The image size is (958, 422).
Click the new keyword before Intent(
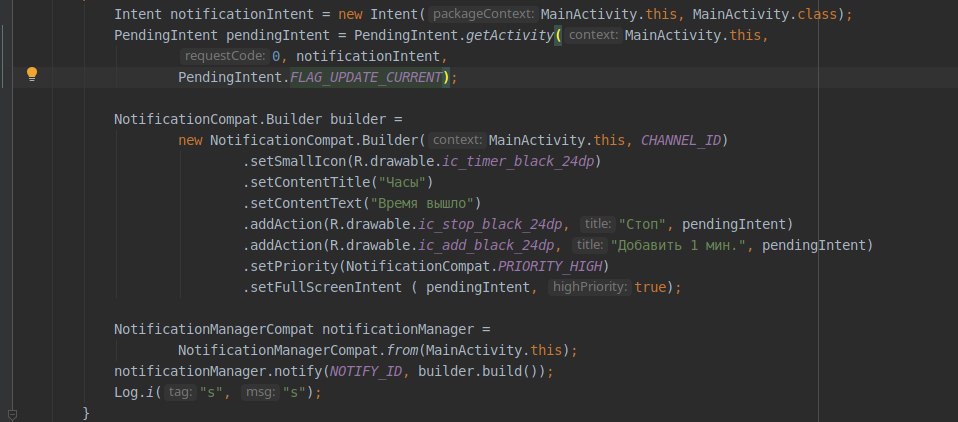(350, 14)
